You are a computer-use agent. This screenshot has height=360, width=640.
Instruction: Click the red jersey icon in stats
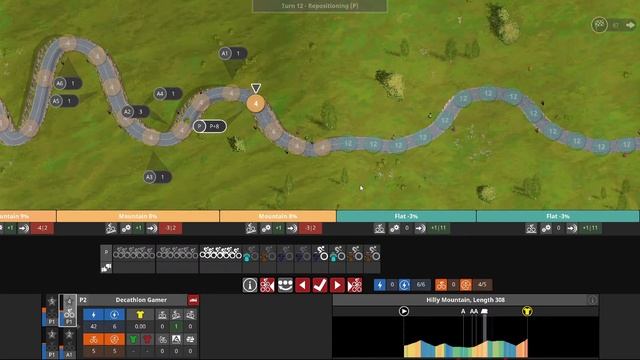click(147, 340)
